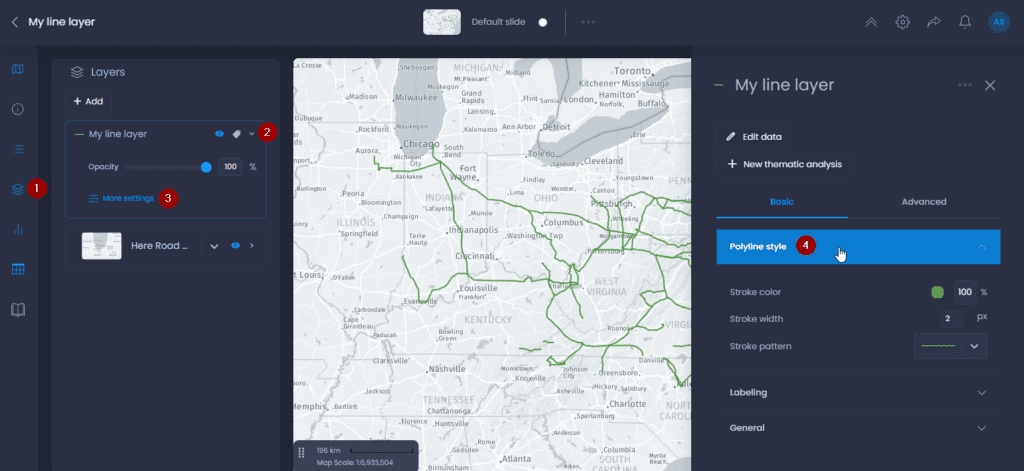Viewport: 1024px width, 471px height.
Task: Open the Layers stack icon in left sidebar
Action: pos(18,189)
